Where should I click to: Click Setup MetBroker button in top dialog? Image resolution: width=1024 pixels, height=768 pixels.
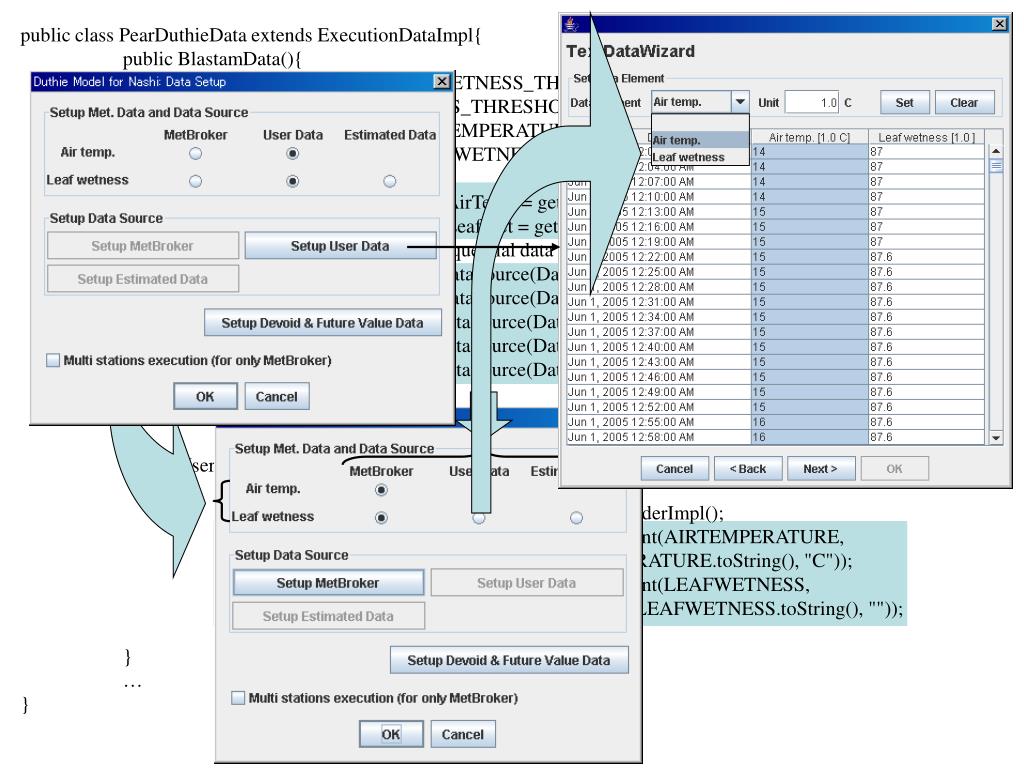tap(142, 246)
